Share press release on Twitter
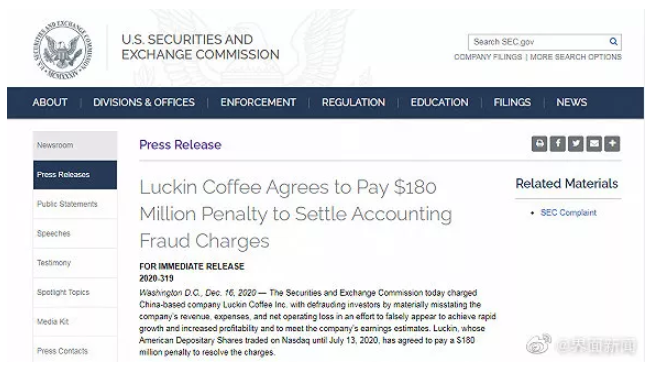Image resolution: width=653 pixels, height=381 pixels. (x=576, y=144)
